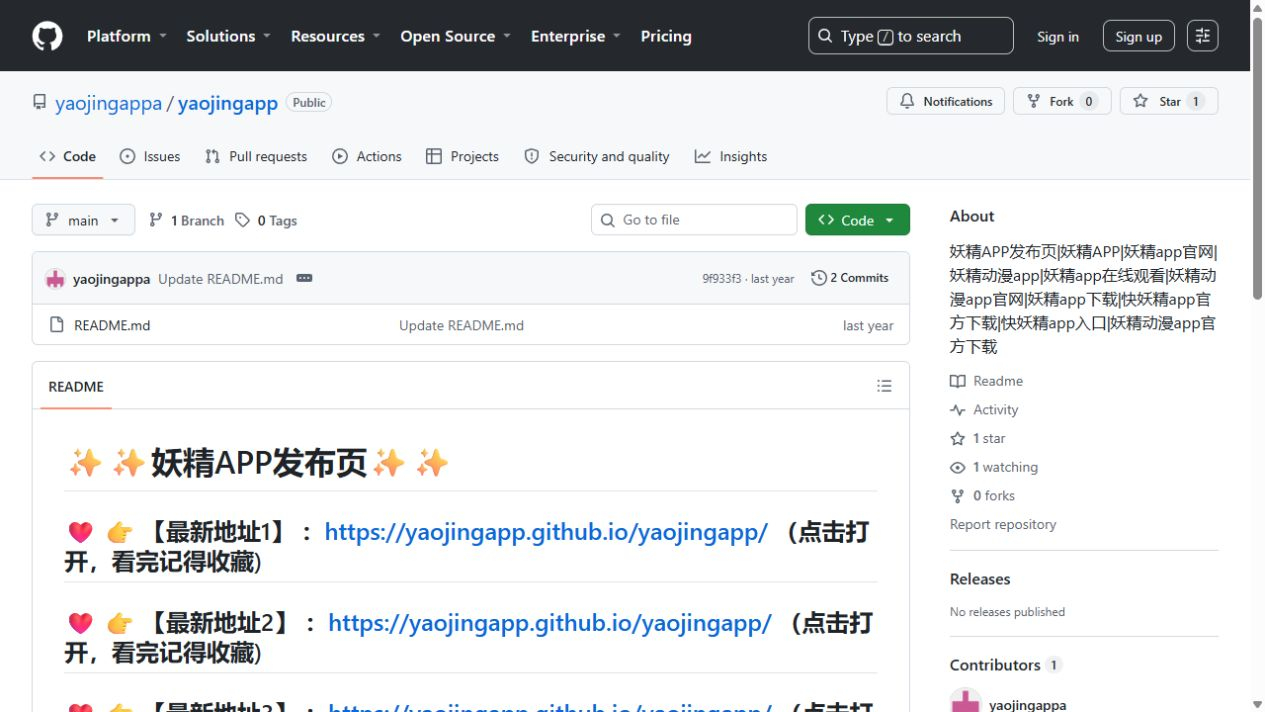
Task: Click the Sign up button
Action: click(x=1138, y=36)
